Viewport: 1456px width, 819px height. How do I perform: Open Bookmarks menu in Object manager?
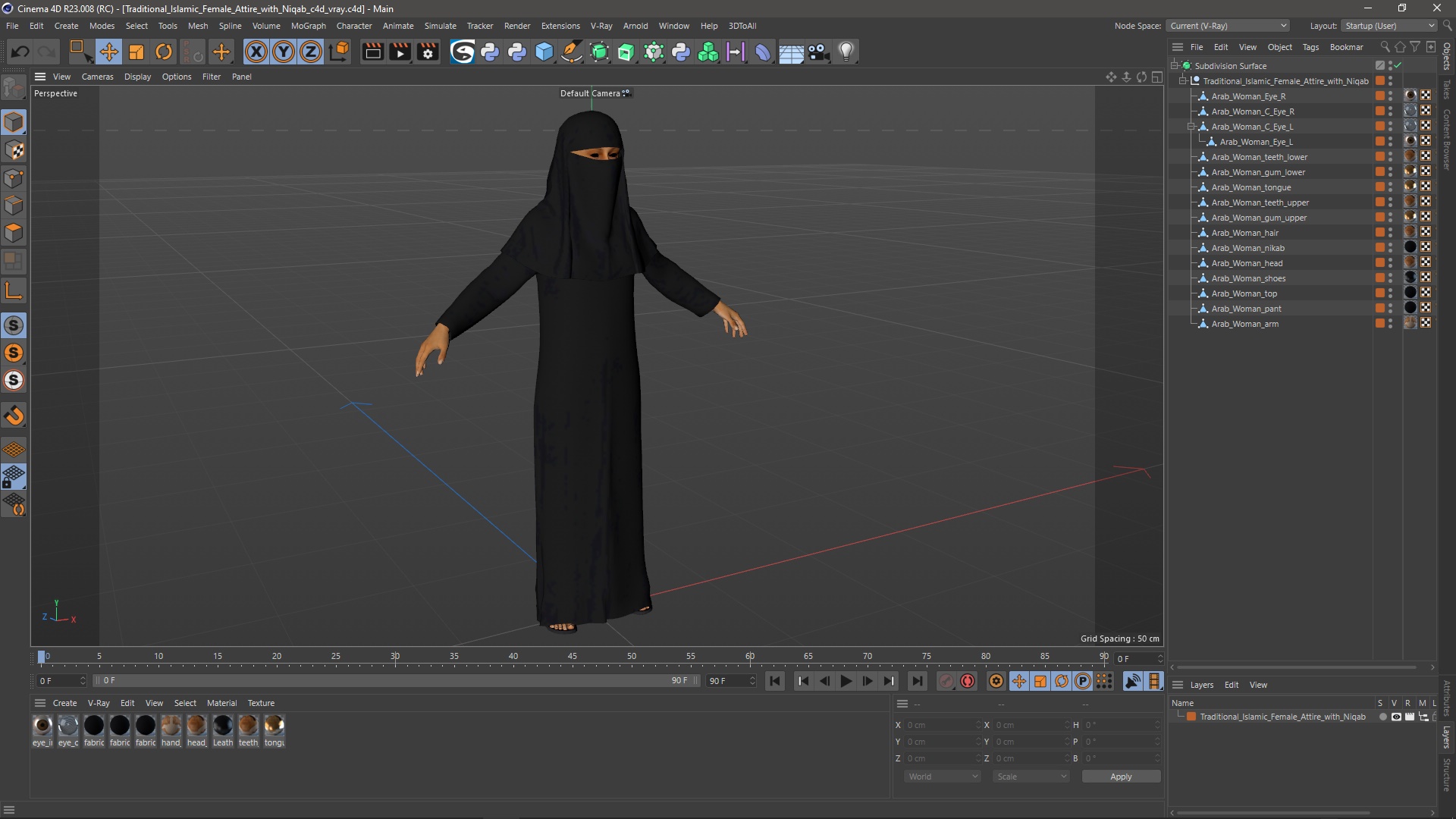coord(1346,47)
